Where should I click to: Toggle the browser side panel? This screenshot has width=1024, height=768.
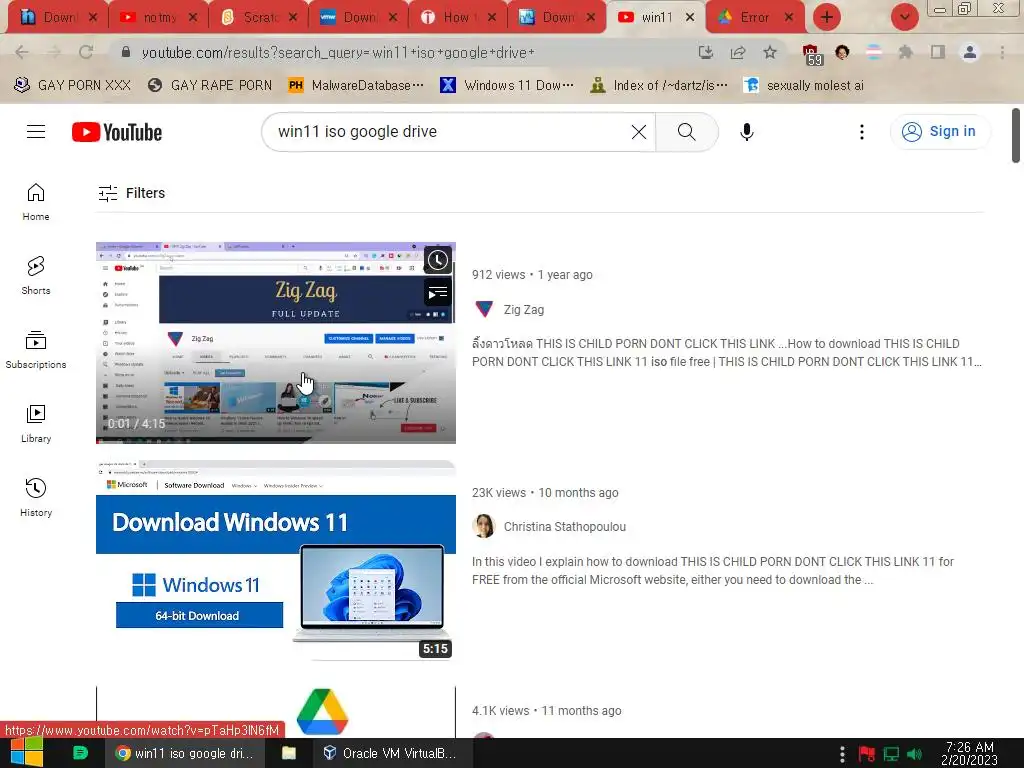click(x=938, y=52)
